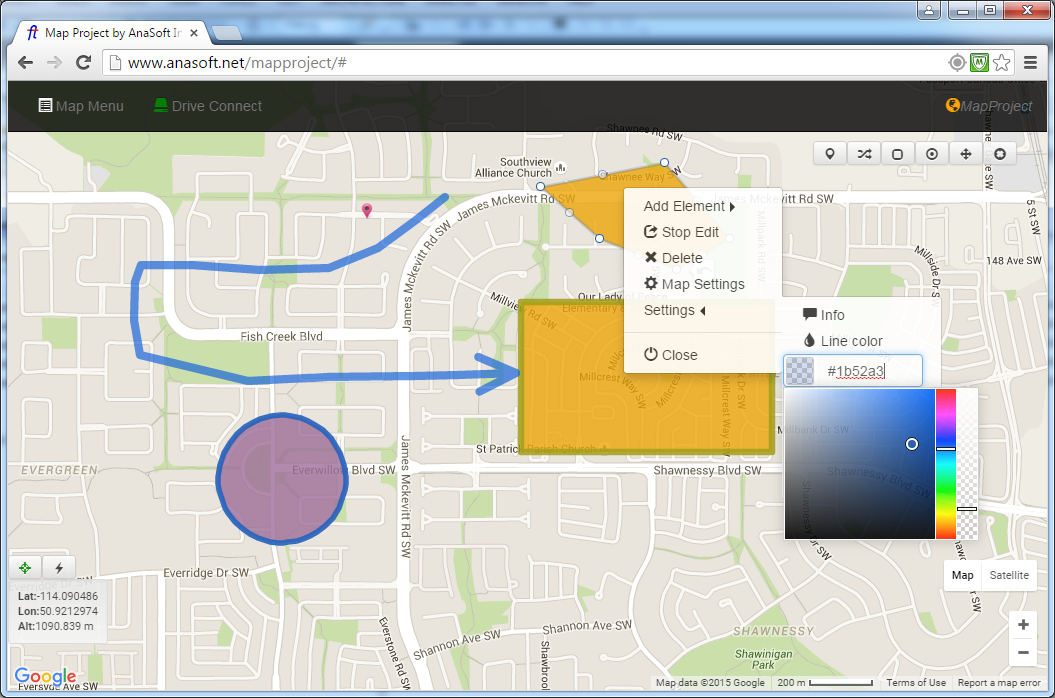The image size is (1055, 698).
Task: Open a new browser tab
Action: click(x=226, y=32)
